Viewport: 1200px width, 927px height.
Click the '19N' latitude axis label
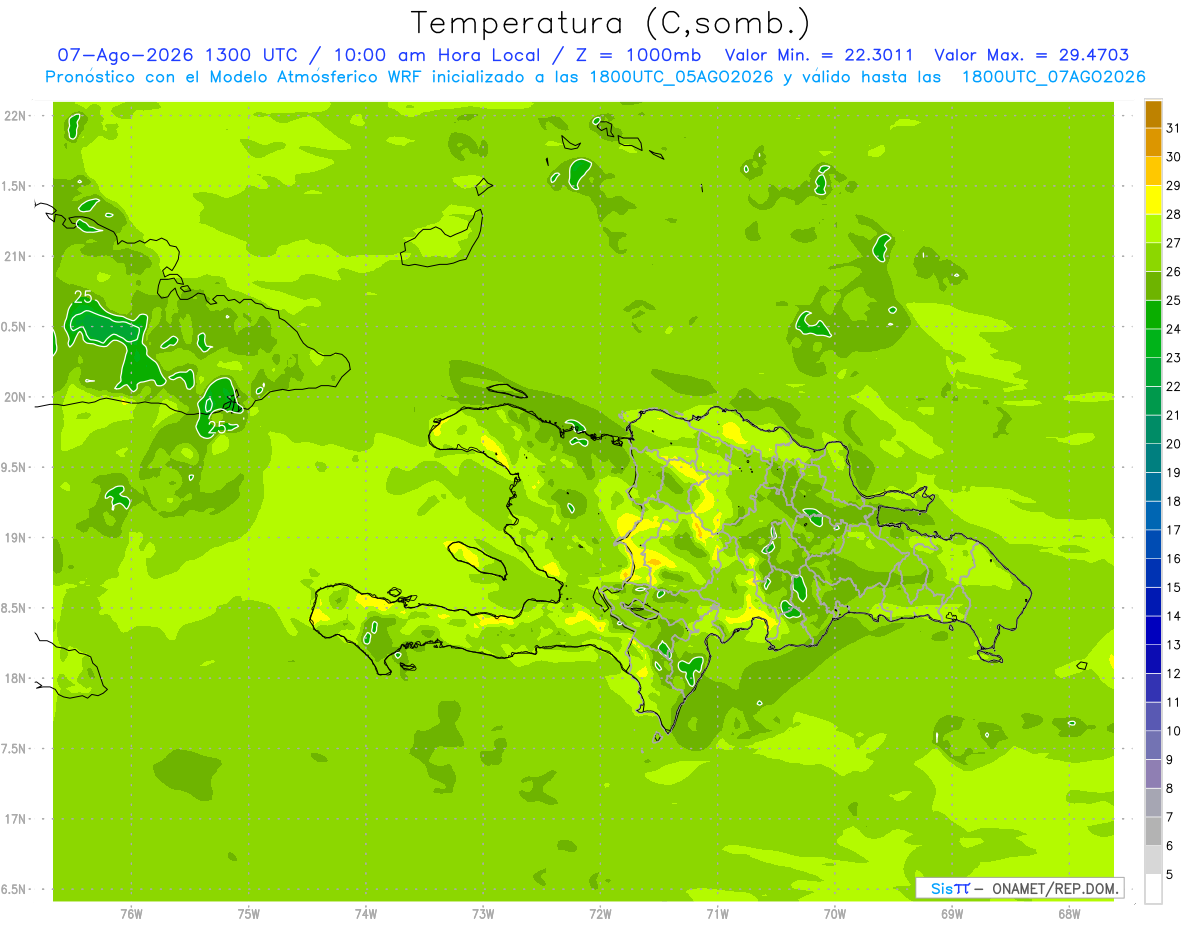(x=15, y=538)
